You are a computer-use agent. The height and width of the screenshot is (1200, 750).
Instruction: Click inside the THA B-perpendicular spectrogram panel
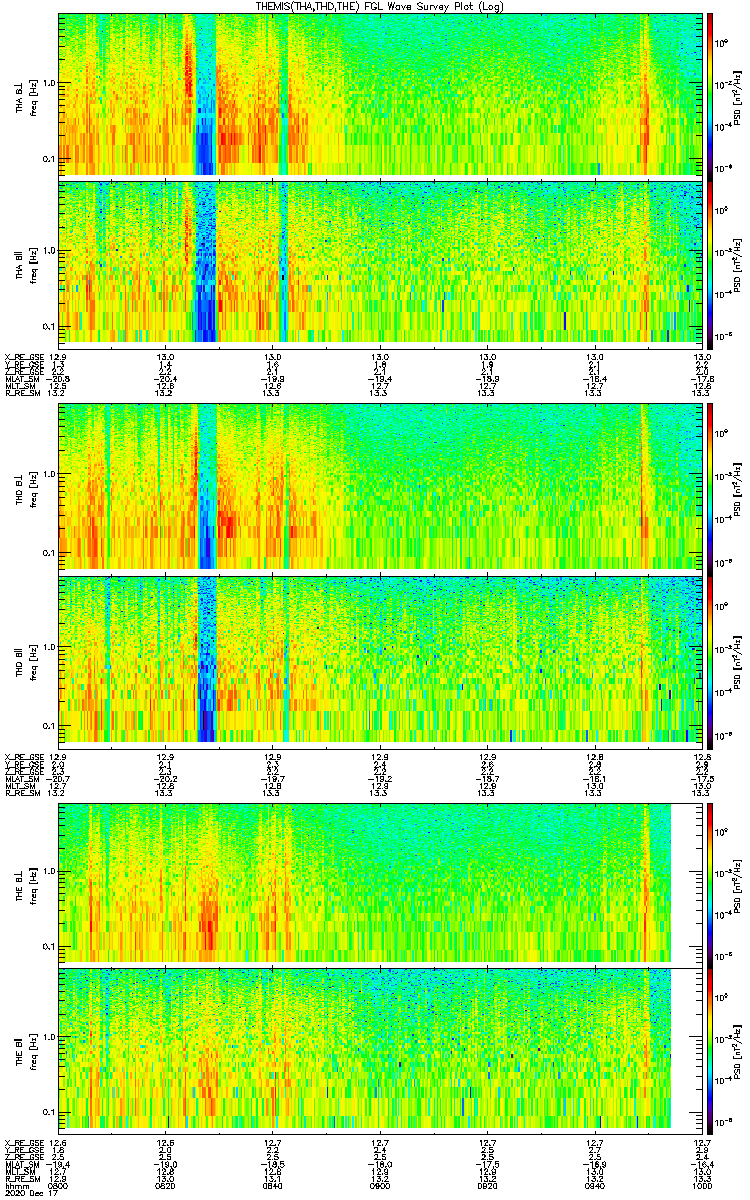click(x=380, y=95)
